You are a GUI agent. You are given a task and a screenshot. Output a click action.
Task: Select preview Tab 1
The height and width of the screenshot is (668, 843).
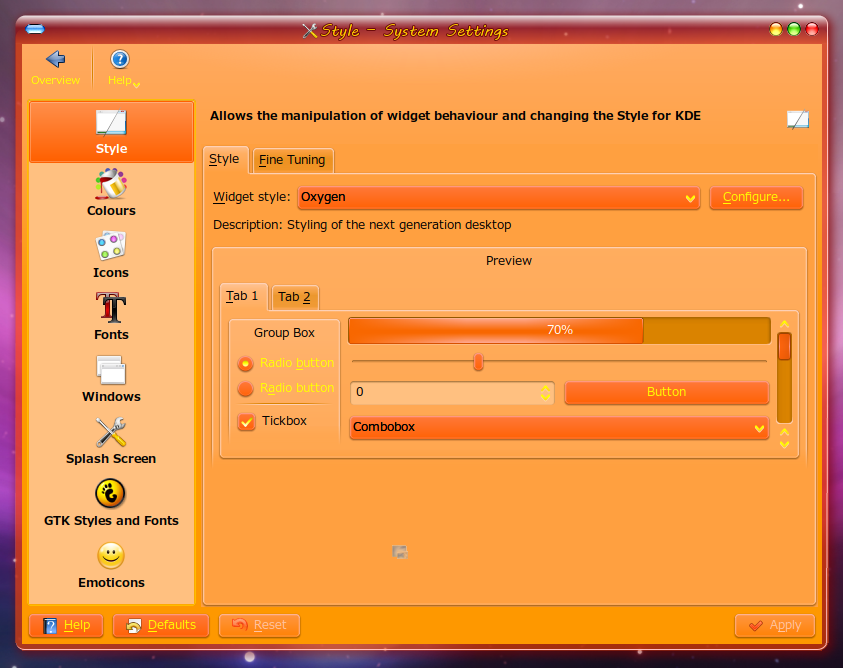click(242, 296)
